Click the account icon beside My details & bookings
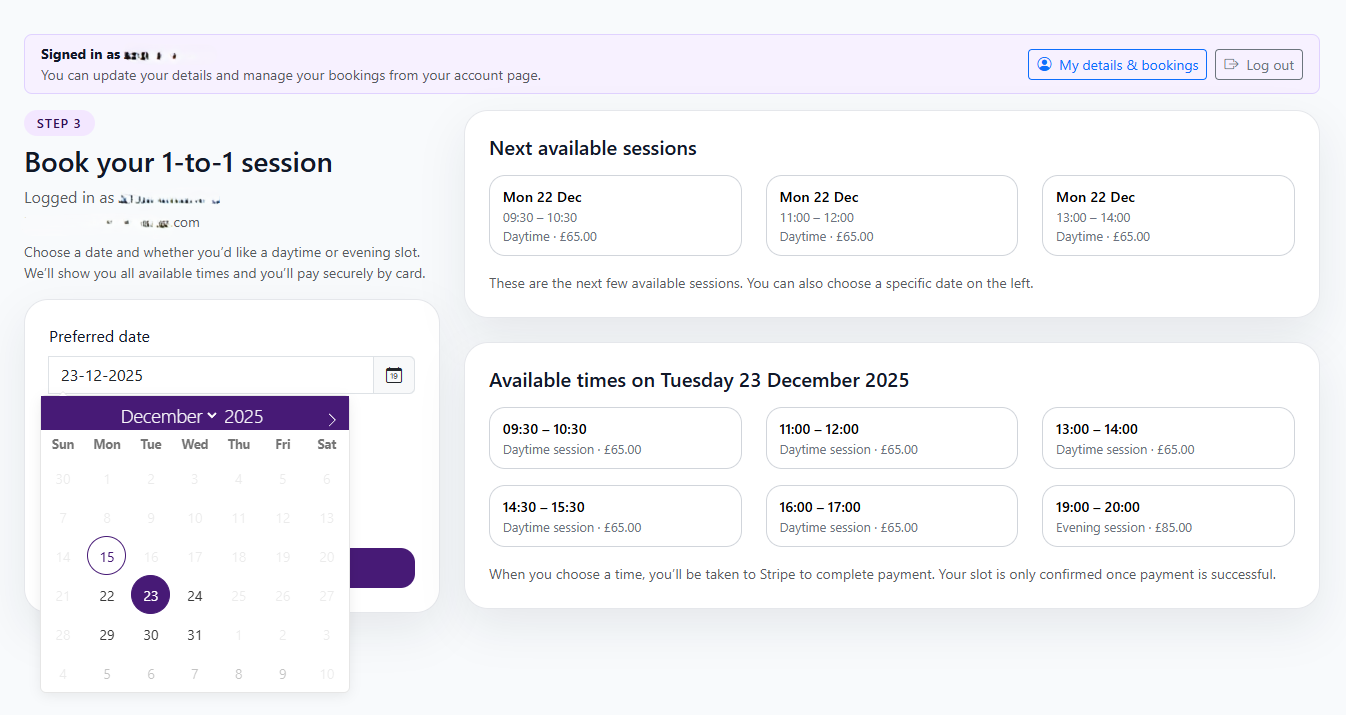This screenshot has height=715, width=1346. (1044, 64)
